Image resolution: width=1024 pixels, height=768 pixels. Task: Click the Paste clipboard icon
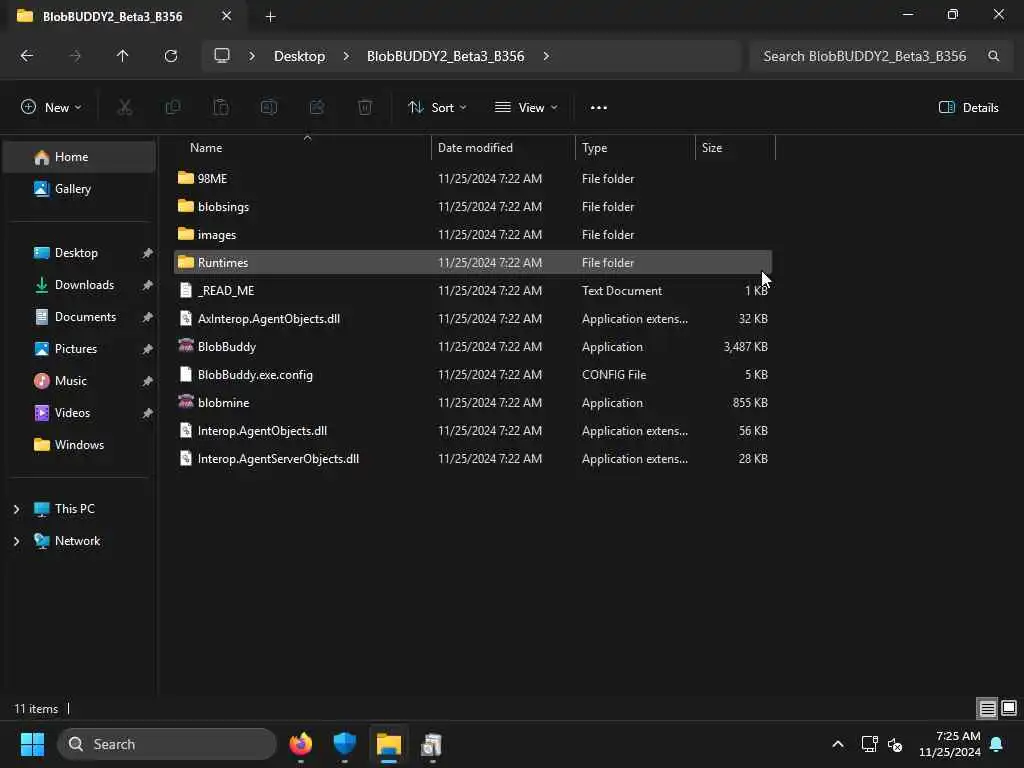pos(221,107)
